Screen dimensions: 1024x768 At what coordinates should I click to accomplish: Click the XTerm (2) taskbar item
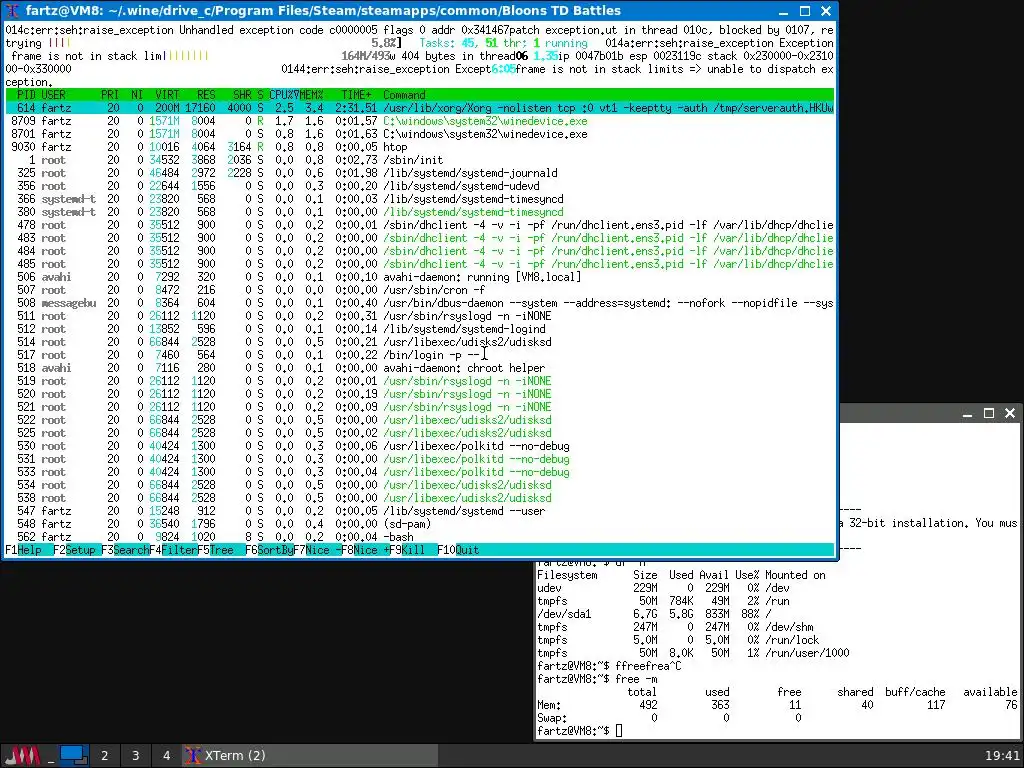310,756
